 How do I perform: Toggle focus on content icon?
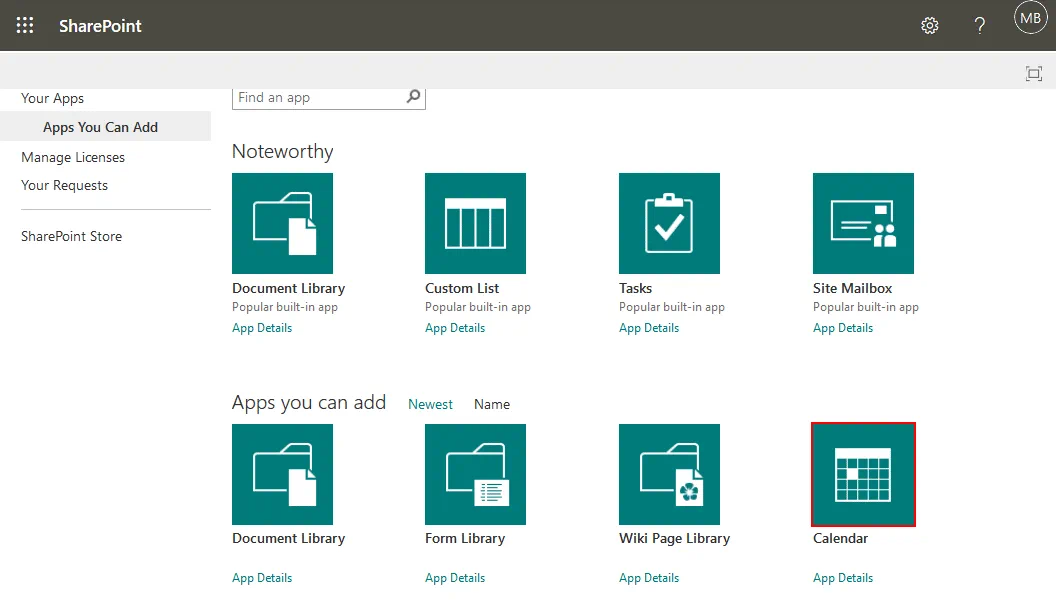tap(1034, 73)
